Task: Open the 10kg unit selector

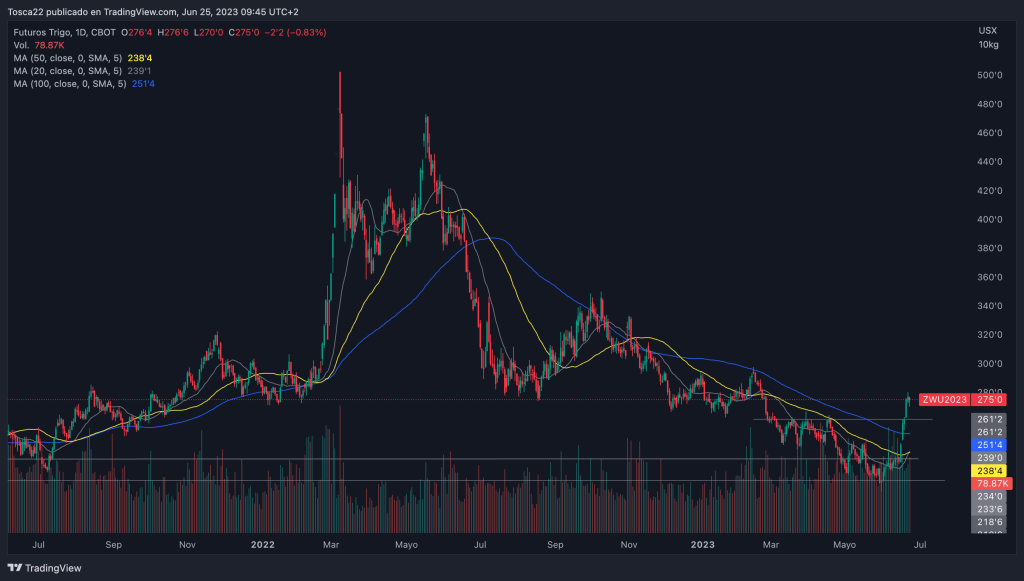Action: pyautogui.click(x=987, y=45)
